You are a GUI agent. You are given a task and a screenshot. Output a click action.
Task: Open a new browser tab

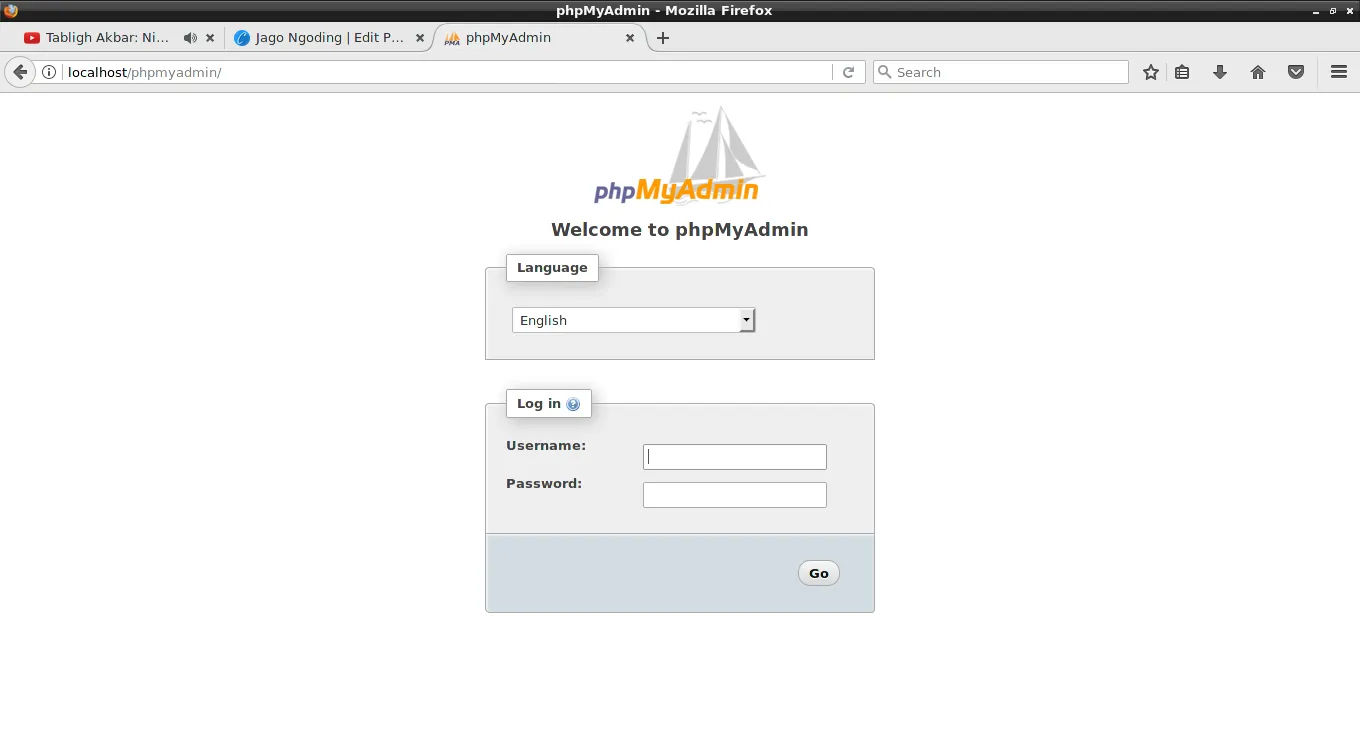pos(662,38)
